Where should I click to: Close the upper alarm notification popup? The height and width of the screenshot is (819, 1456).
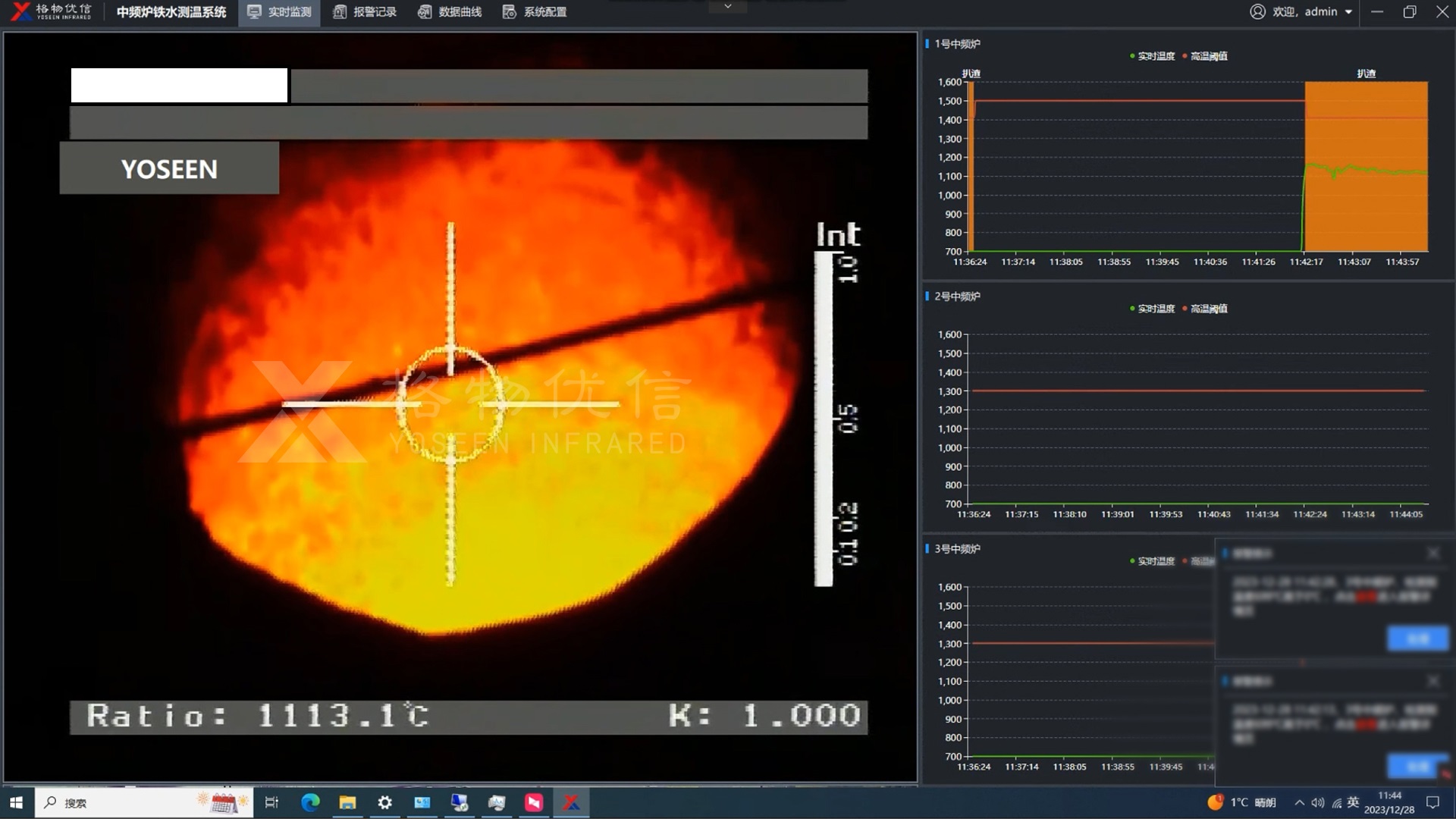point(1432,554)
